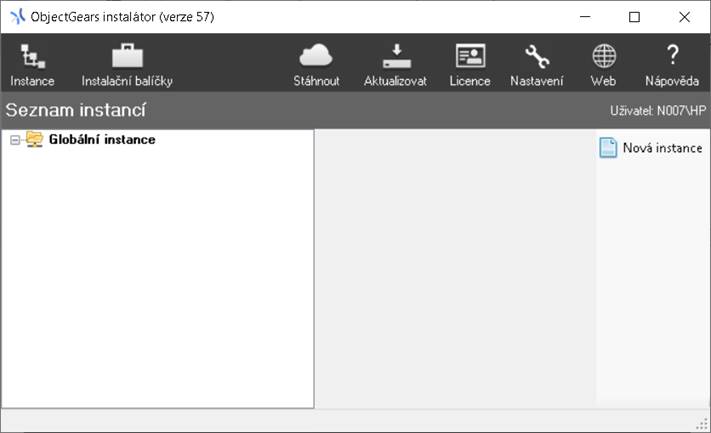Create a Nová instance
The image size is (711, 433).
[651, 148]
